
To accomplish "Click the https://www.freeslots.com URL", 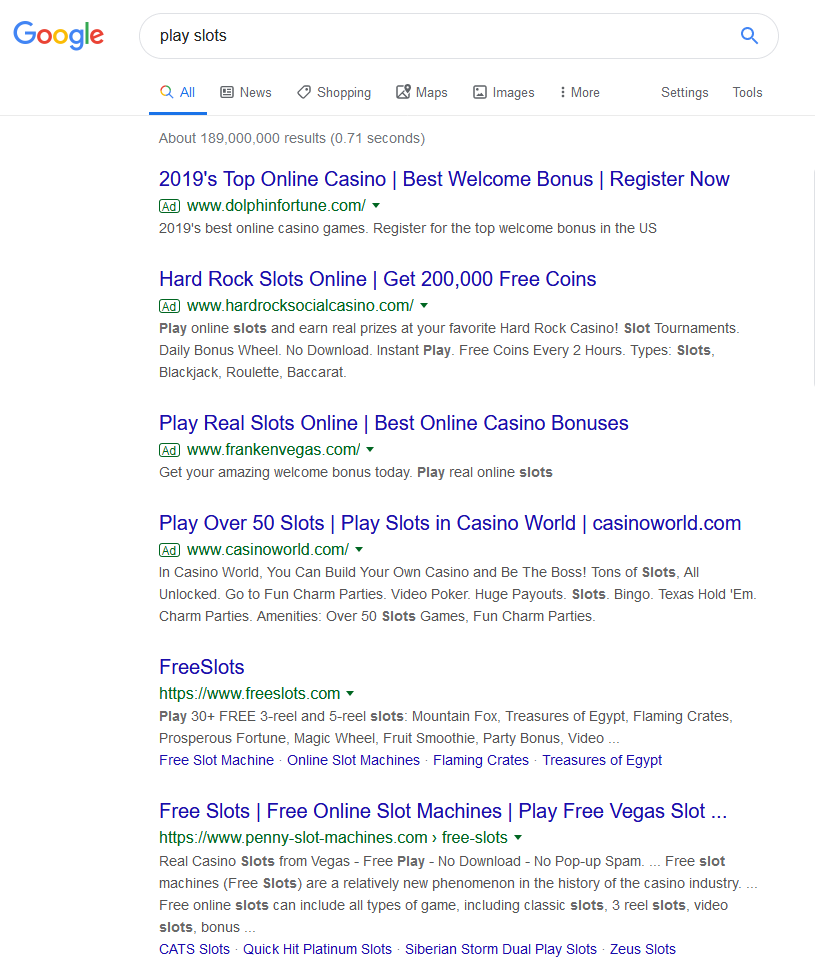I will pyautogui.click(x=249, y=694).
